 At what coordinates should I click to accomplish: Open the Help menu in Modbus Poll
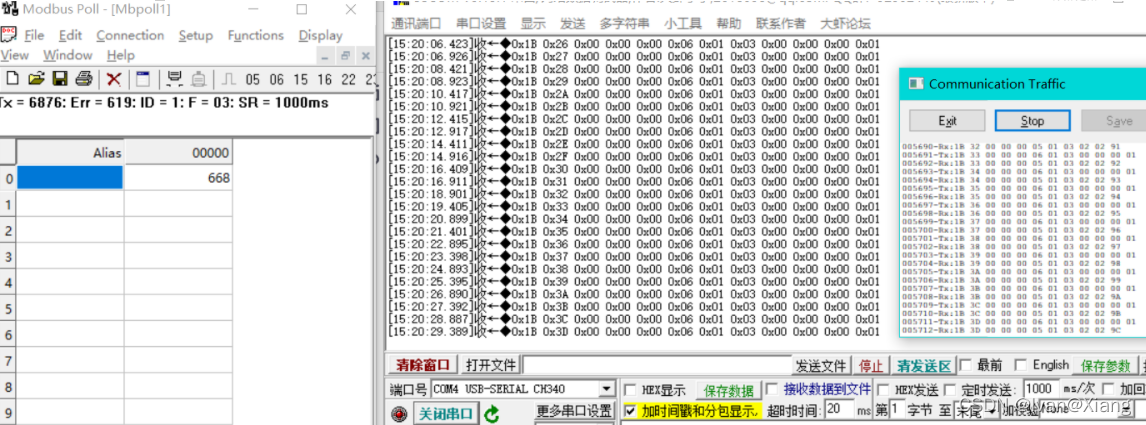coord(121,55)
